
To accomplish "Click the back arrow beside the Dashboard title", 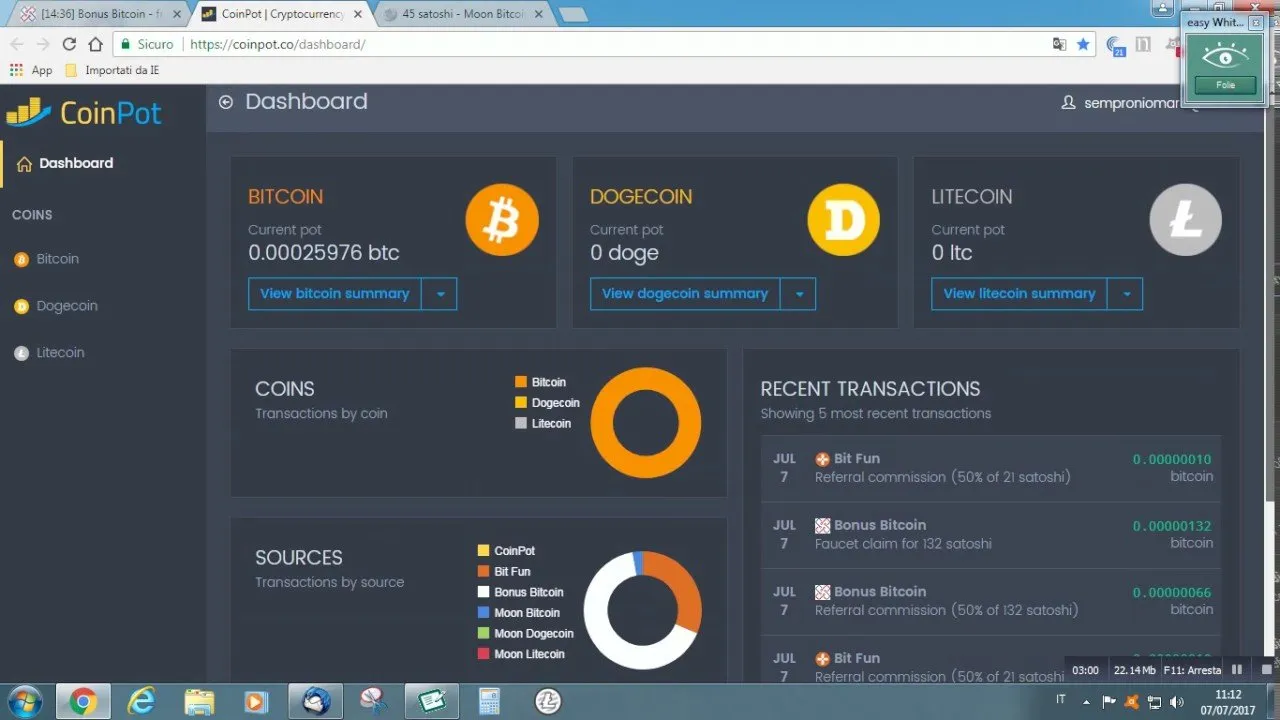I will (226, 102).
